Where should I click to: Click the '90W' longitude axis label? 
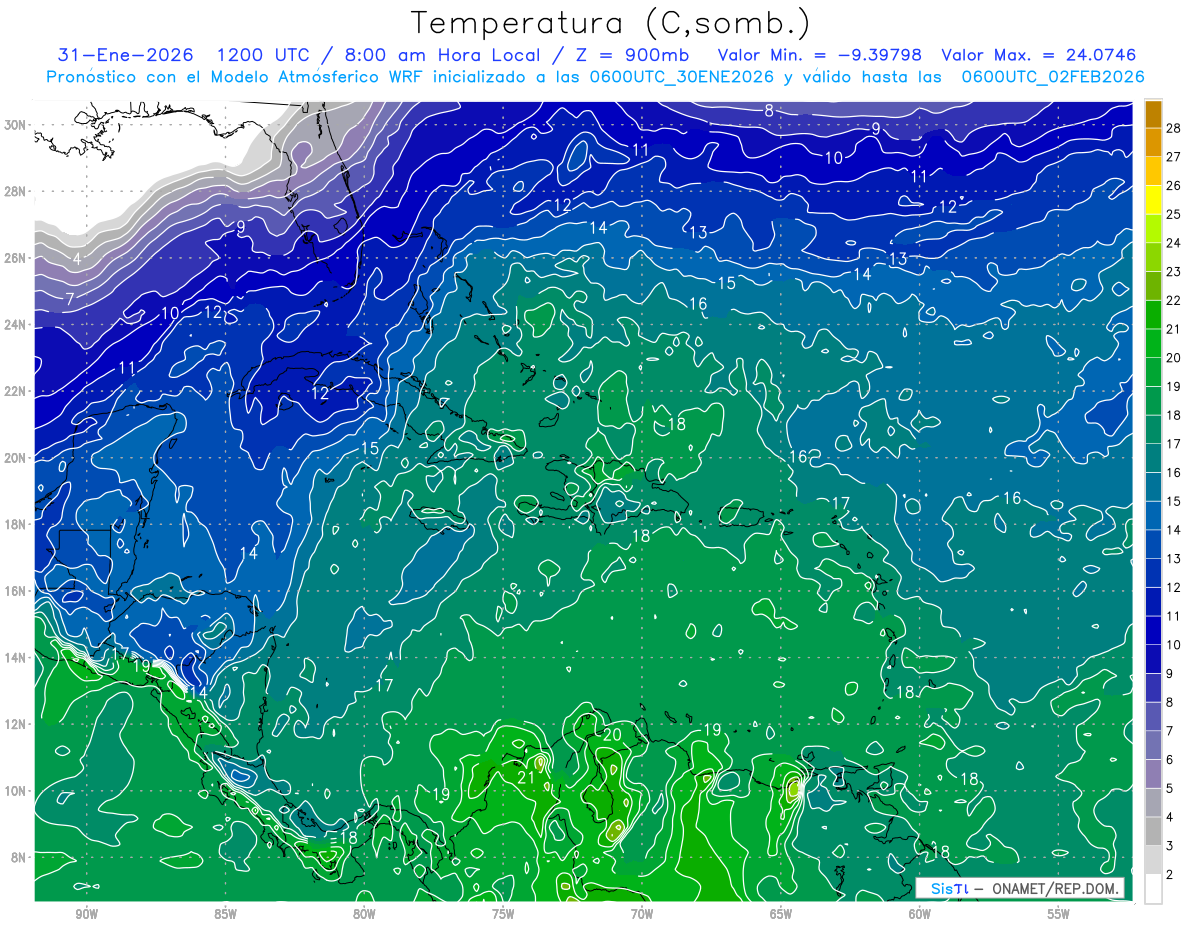[x=86, y=914]
